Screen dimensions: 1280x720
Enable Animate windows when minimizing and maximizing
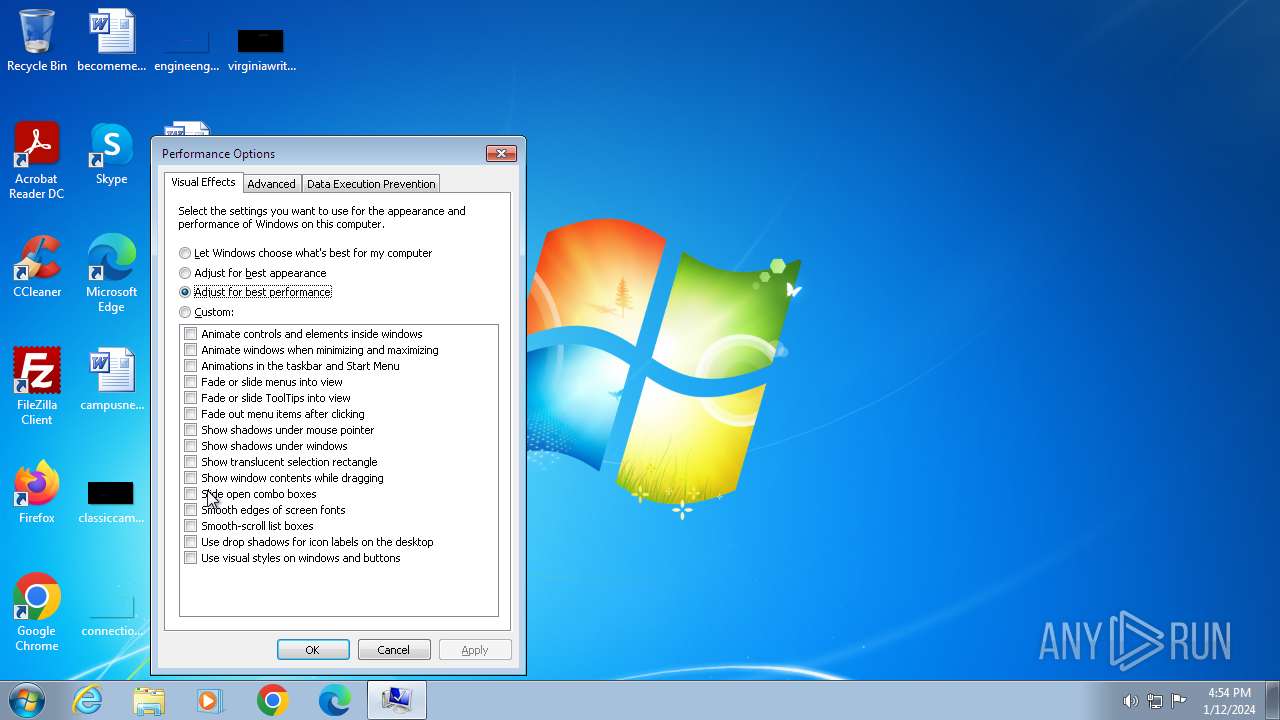(x=191, y=350)
